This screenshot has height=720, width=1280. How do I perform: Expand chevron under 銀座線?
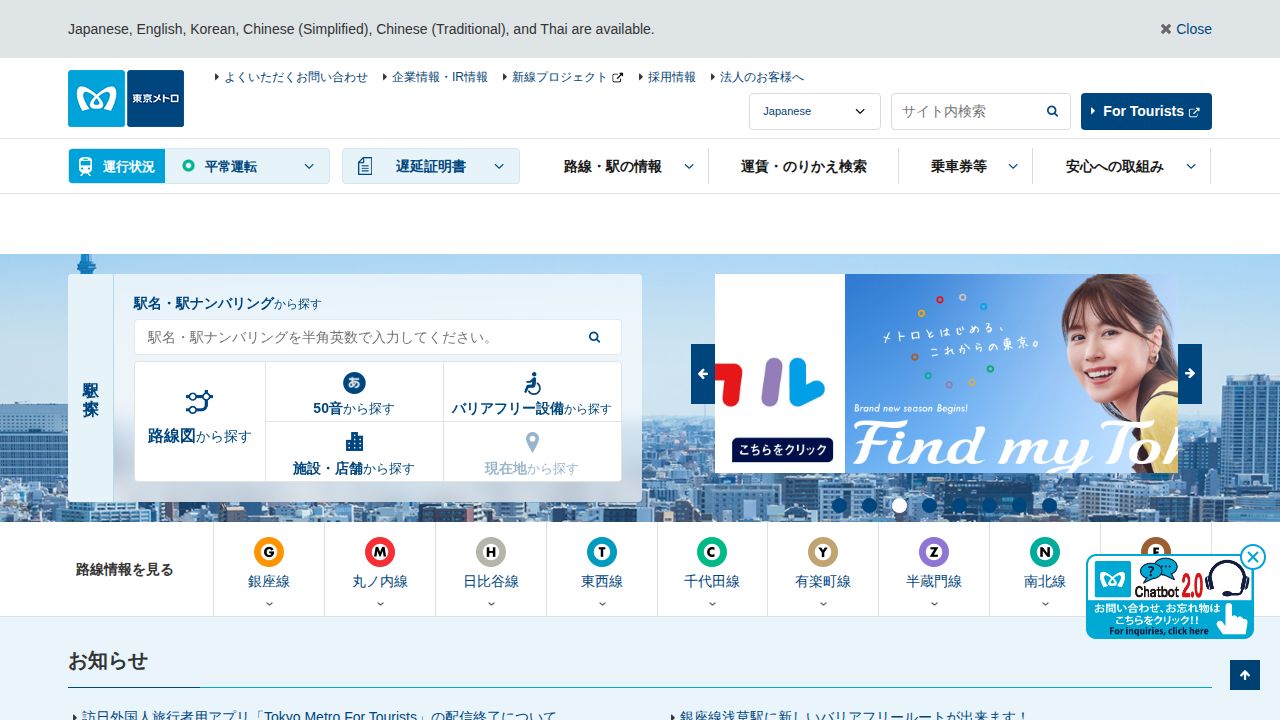[269, 603]
